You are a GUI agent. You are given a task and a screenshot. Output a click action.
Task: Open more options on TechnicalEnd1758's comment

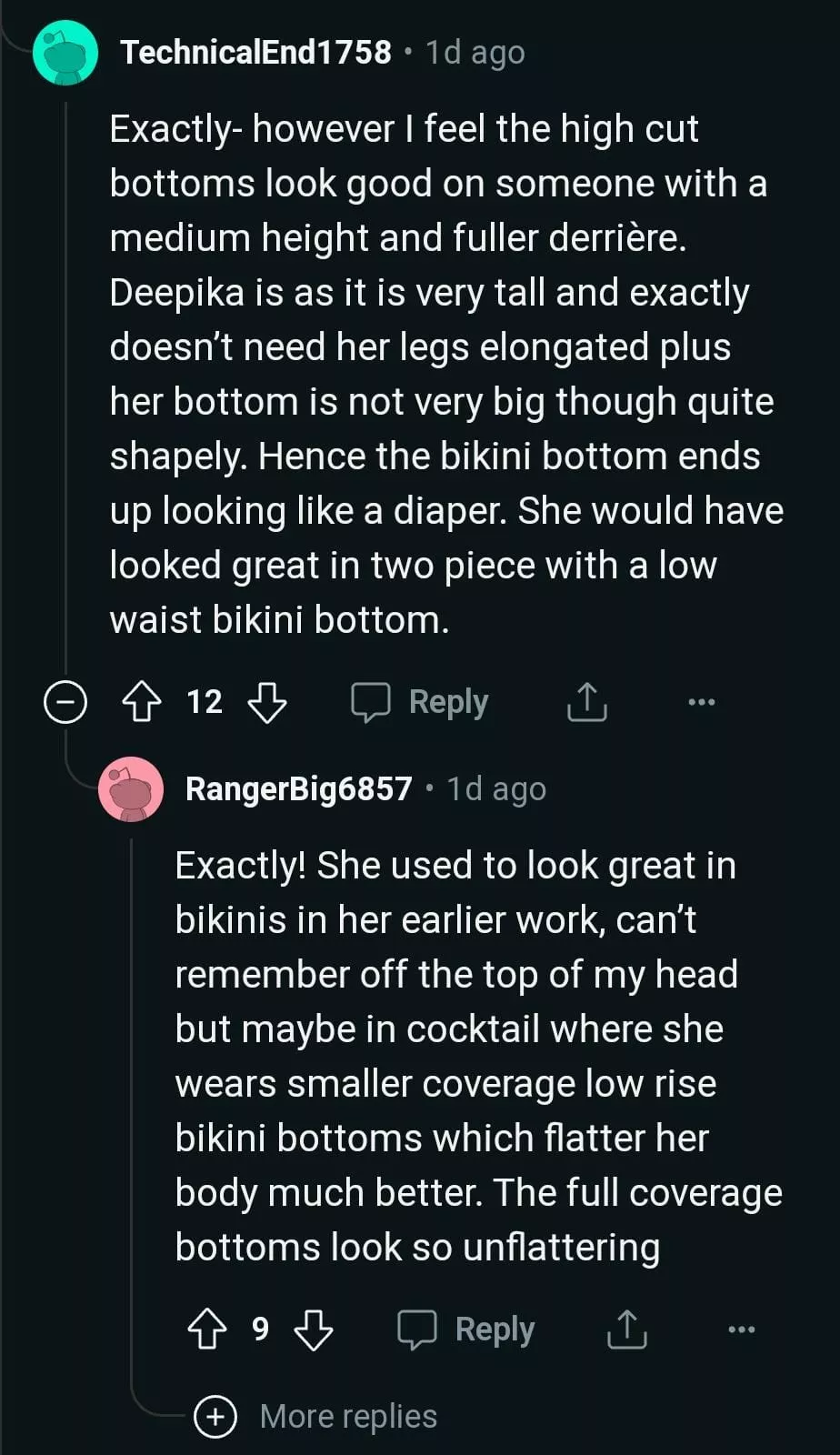click(x=702, y=702)
